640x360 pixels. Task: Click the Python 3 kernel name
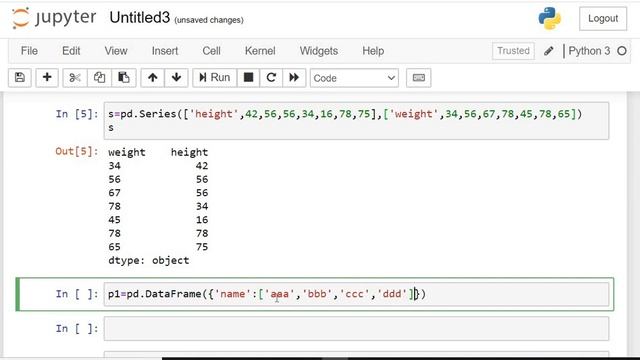point(589,51)
